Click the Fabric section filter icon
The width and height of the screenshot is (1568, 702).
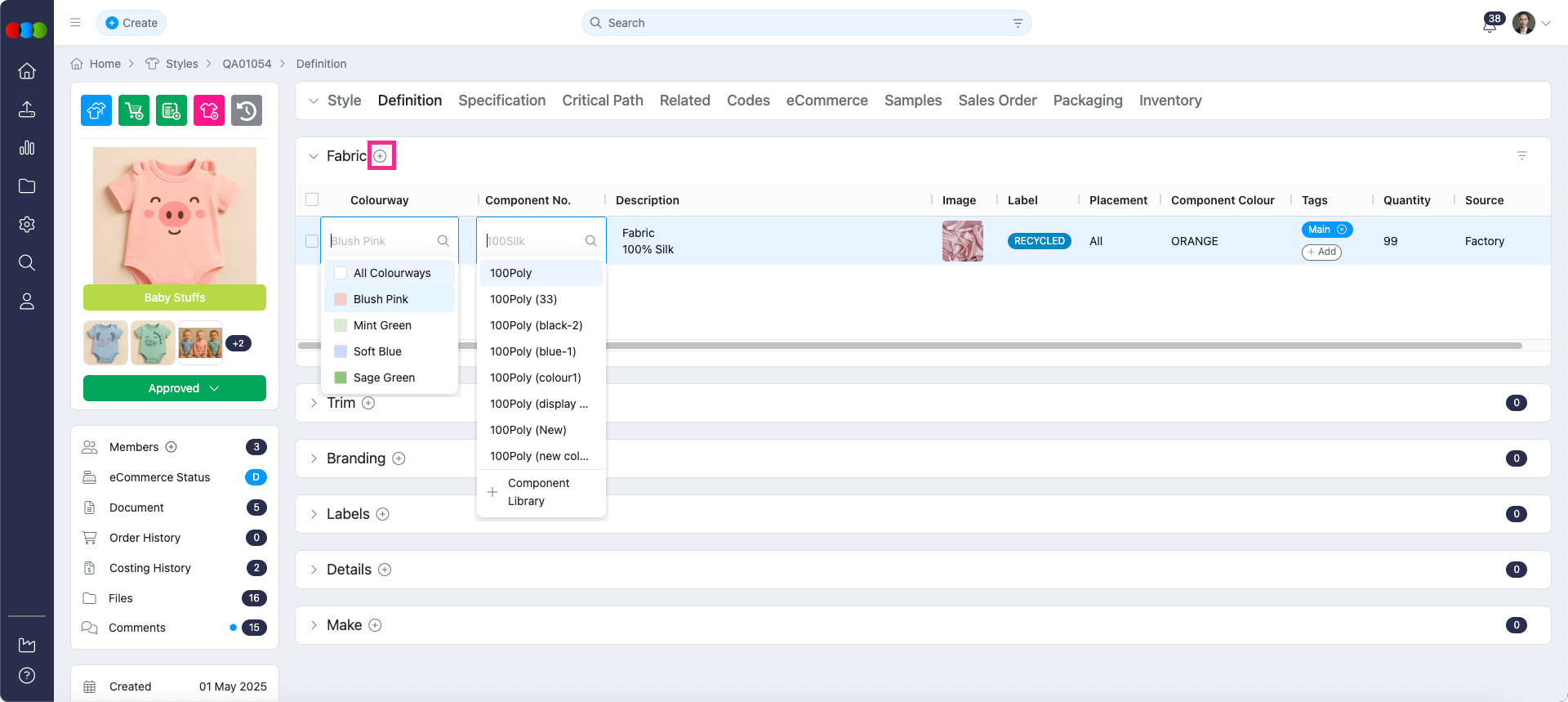point(1521,155)
